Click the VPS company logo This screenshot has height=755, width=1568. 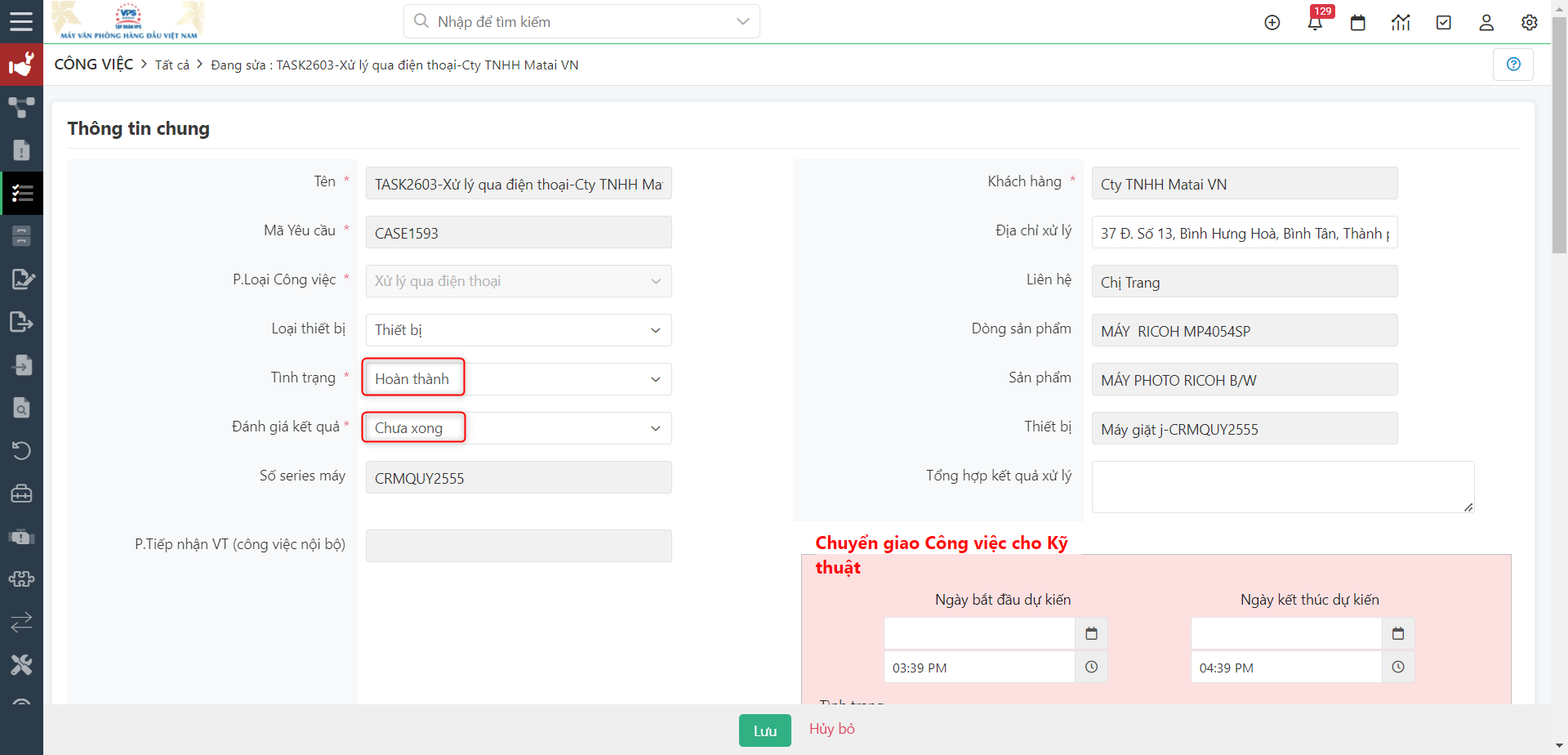coord(128,21)
